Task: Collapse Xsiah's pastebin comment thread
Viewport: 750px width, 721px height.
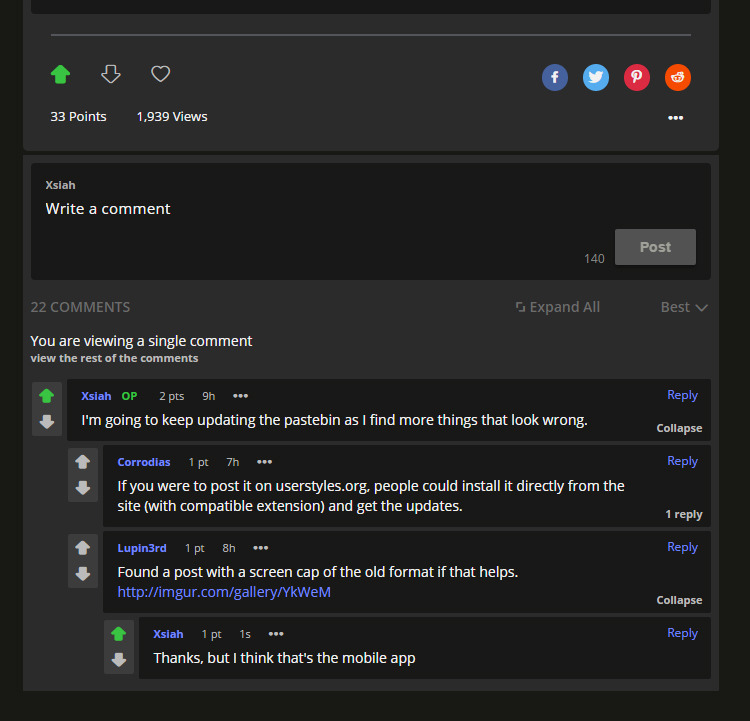Action: [x=679, y=428]
